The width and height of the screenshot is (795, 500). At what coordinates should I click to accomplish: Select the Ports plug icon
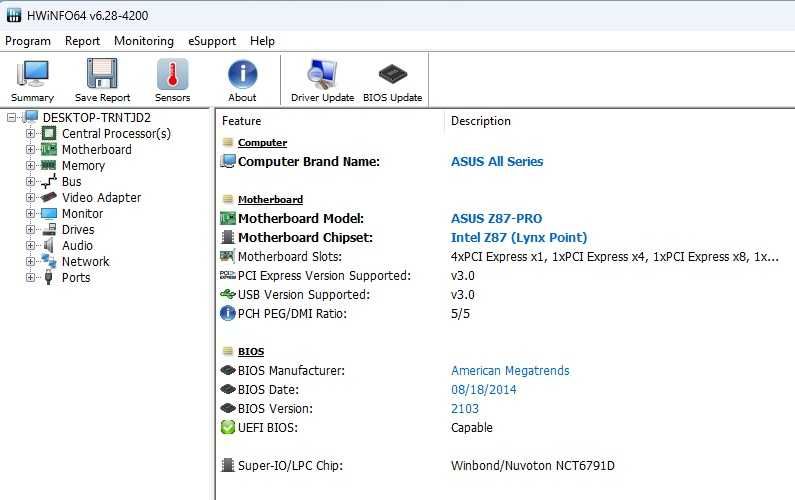[49, 277]
